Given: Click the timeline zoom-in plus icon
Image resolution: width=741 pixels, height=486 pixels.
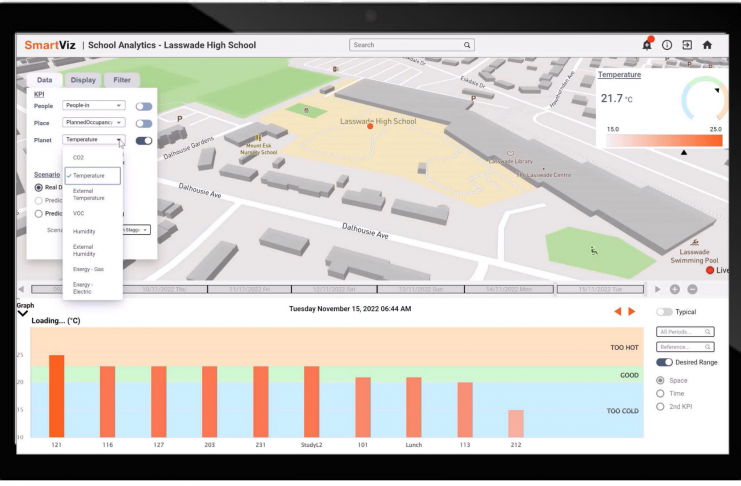Looking at the screenshot, I should pyautogui.click(x=675, y=289).
